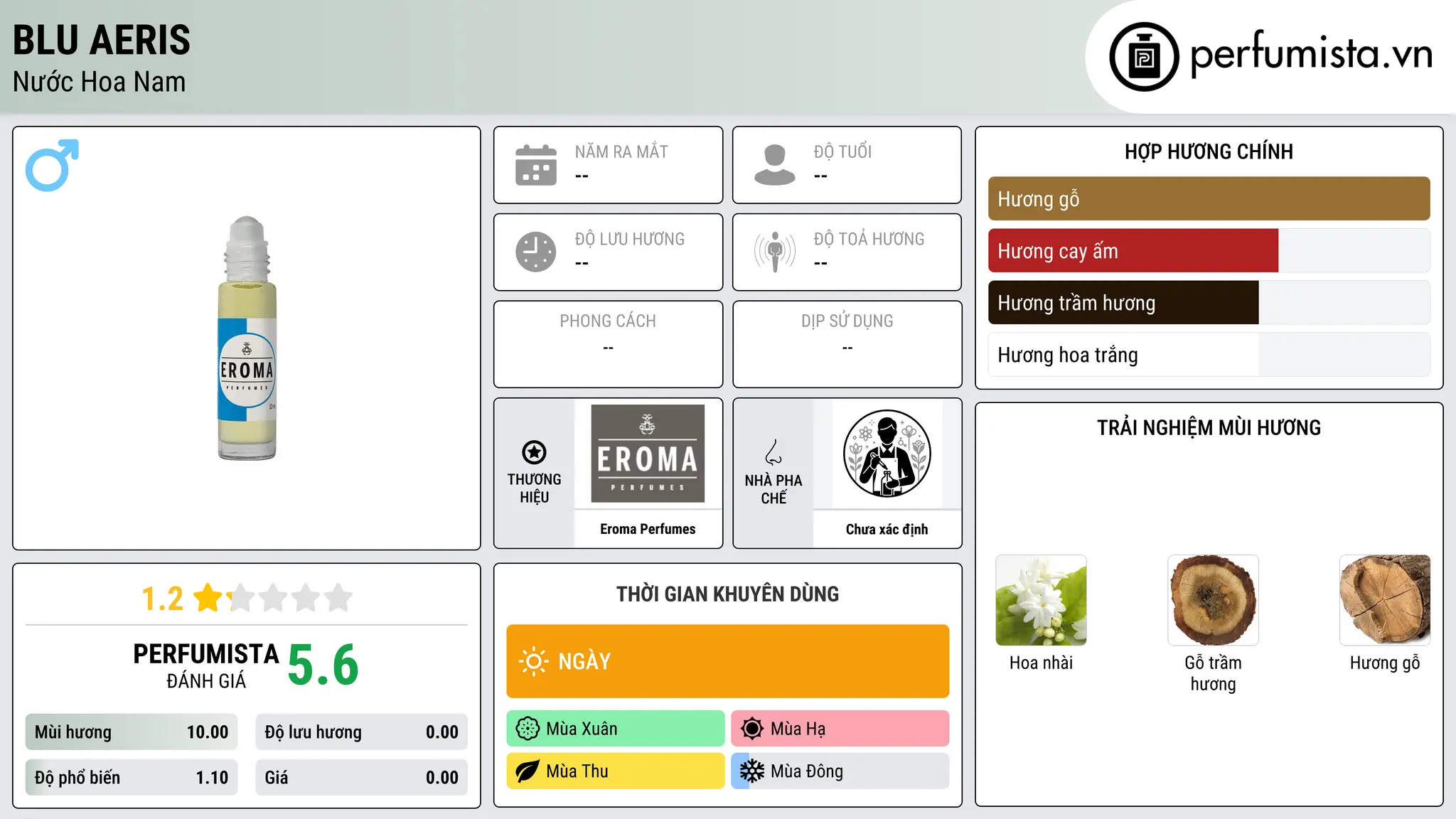Select the Mùa Thu season label
Image resolution: width=1456 pixels, height=819 pixels.
(x=577, y=771)
